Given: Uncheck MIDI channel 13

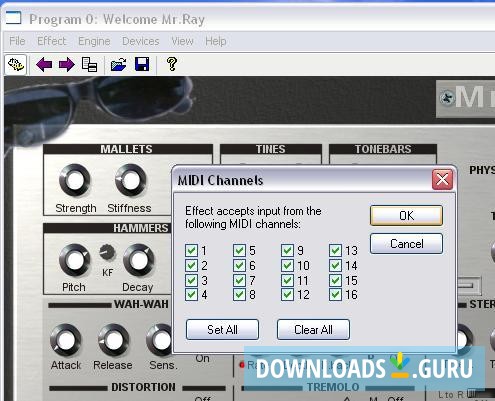Looking at the screenshot, I should (x=335, y=250).
